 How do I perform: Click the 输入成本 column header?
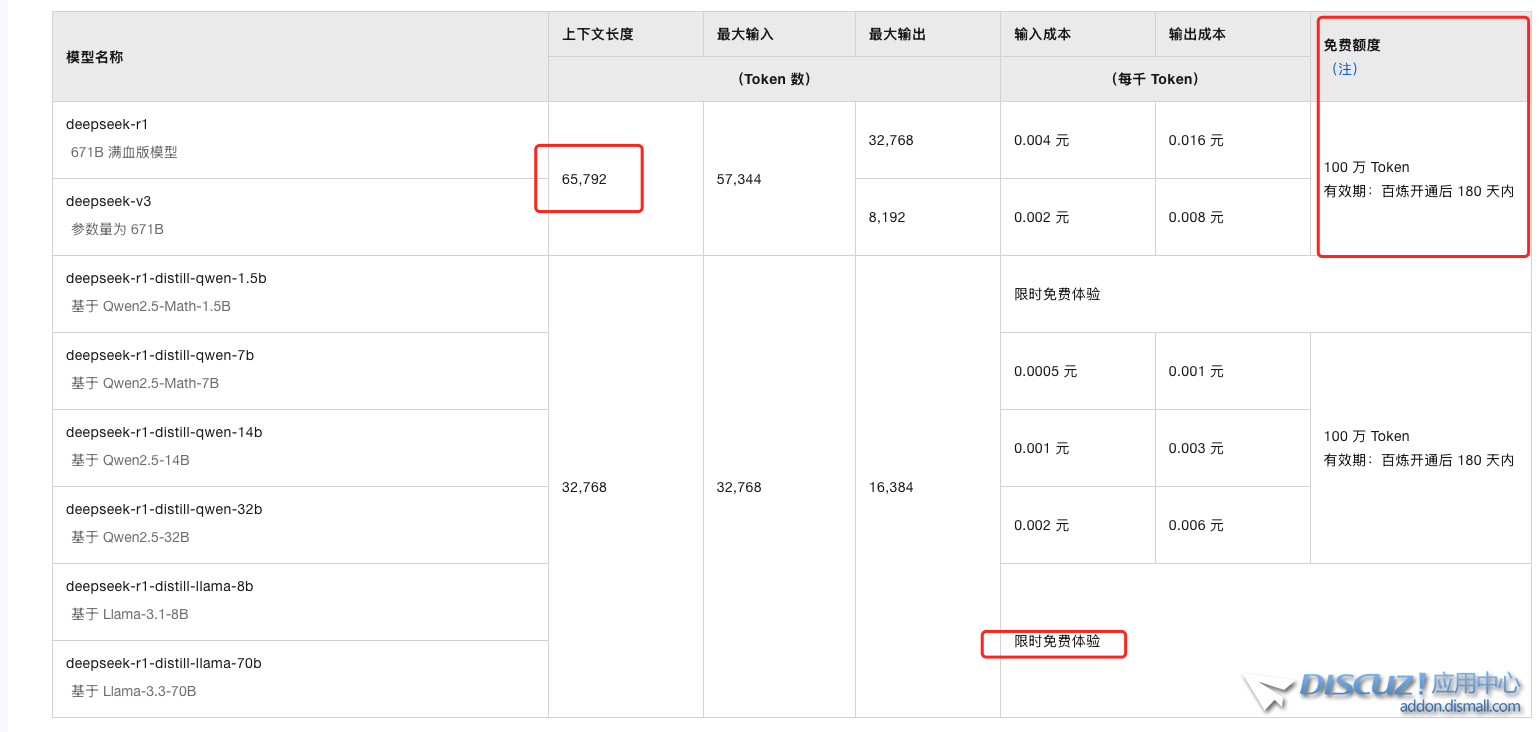tap(1042, 34)
